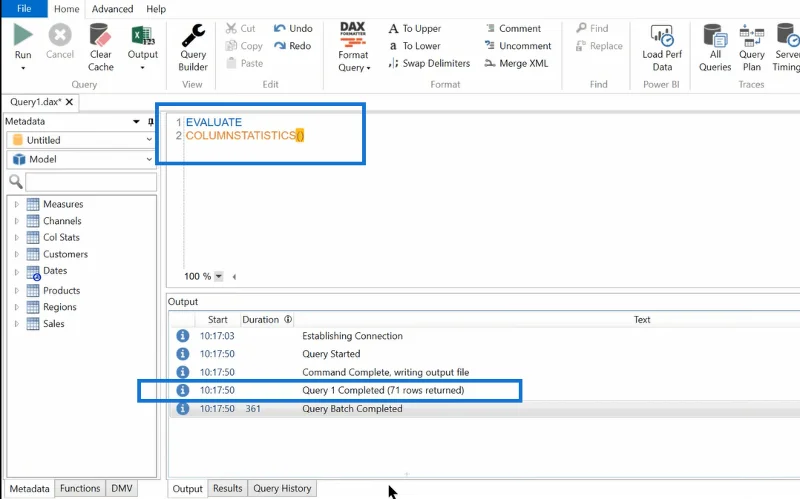Select the Sales table name
Screen dimensions: 800x499
(x=54, y=323)
